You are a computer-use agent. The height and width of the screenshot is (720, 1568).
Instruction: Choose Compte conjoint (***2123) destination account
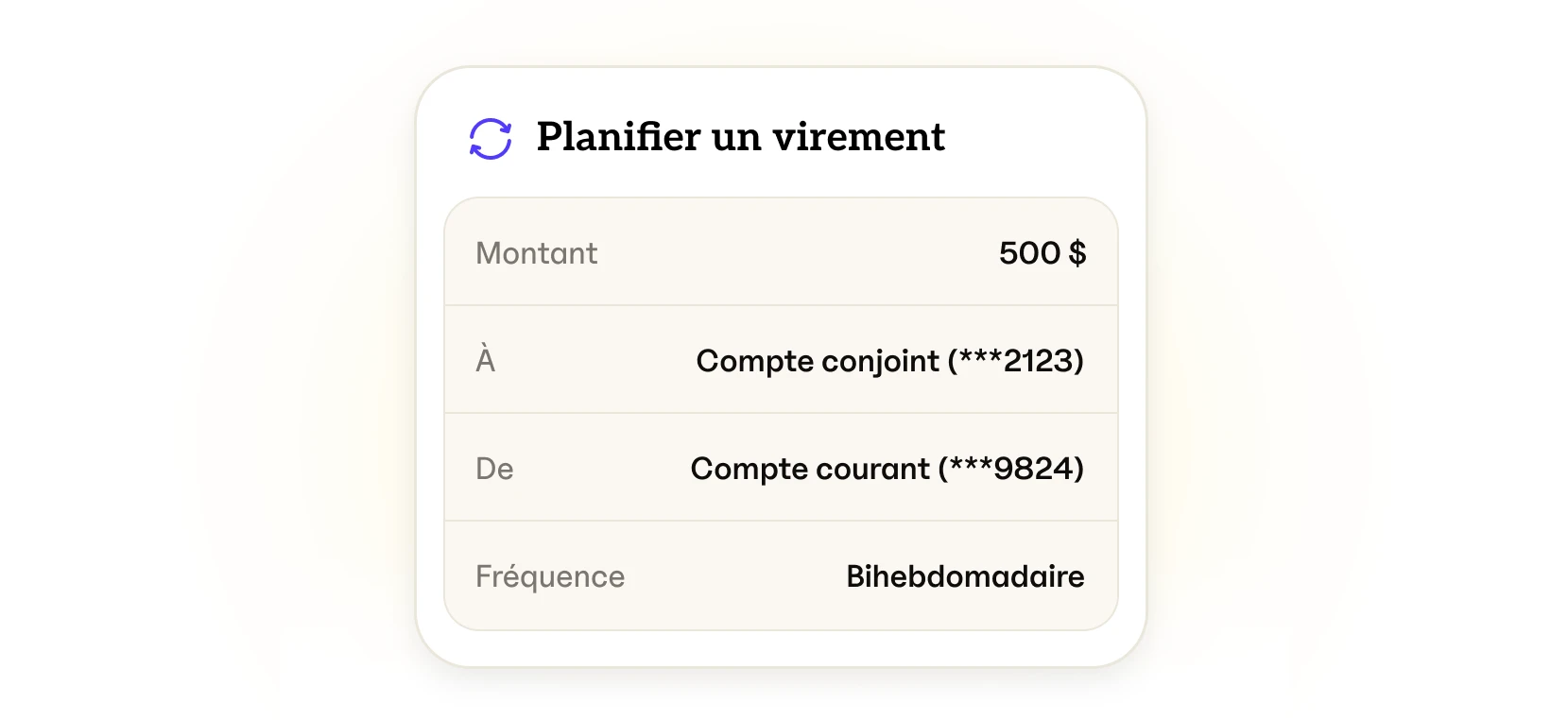[889, 361]
